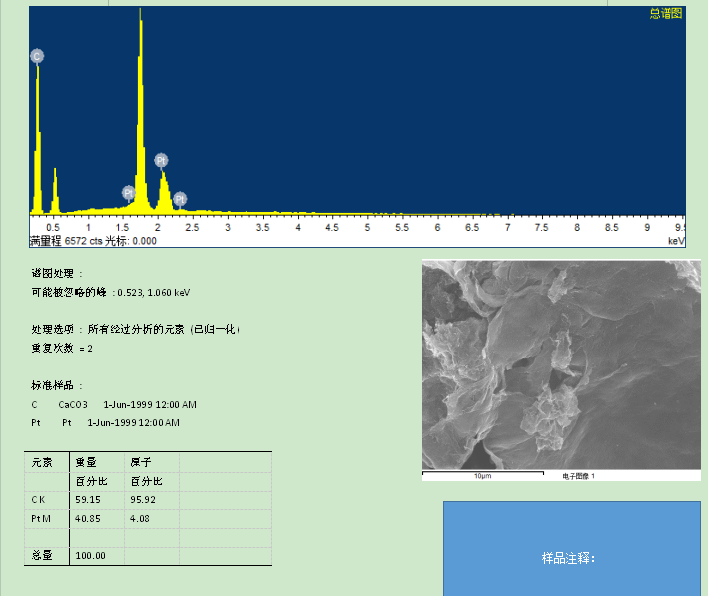The height and width of the screenshot is (596, 708).
Task: Select the 电子图像 1 caption
Action: point(579,476)
